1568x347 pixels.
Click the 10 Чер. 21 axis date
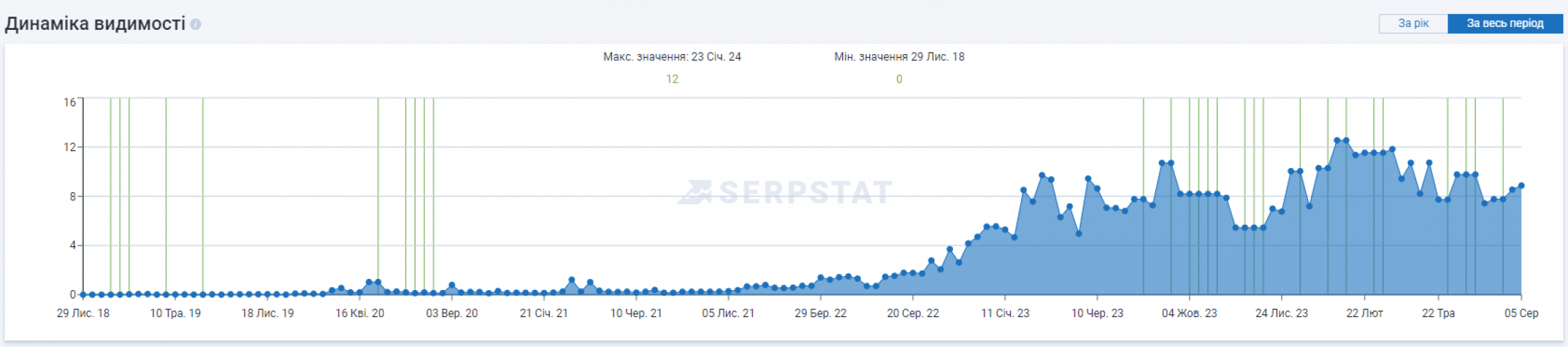[x=636, y=314]
